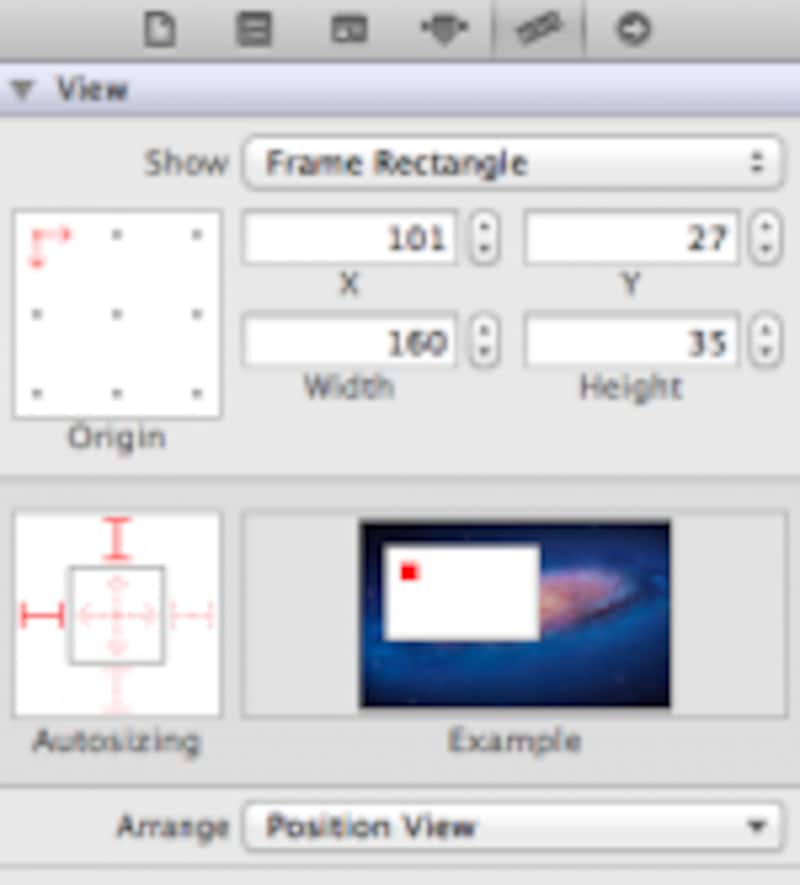This screenshot has width=800, height=885.
Task: Toggle the top margin autosizing strut
Action: click(x=117, y=539)
